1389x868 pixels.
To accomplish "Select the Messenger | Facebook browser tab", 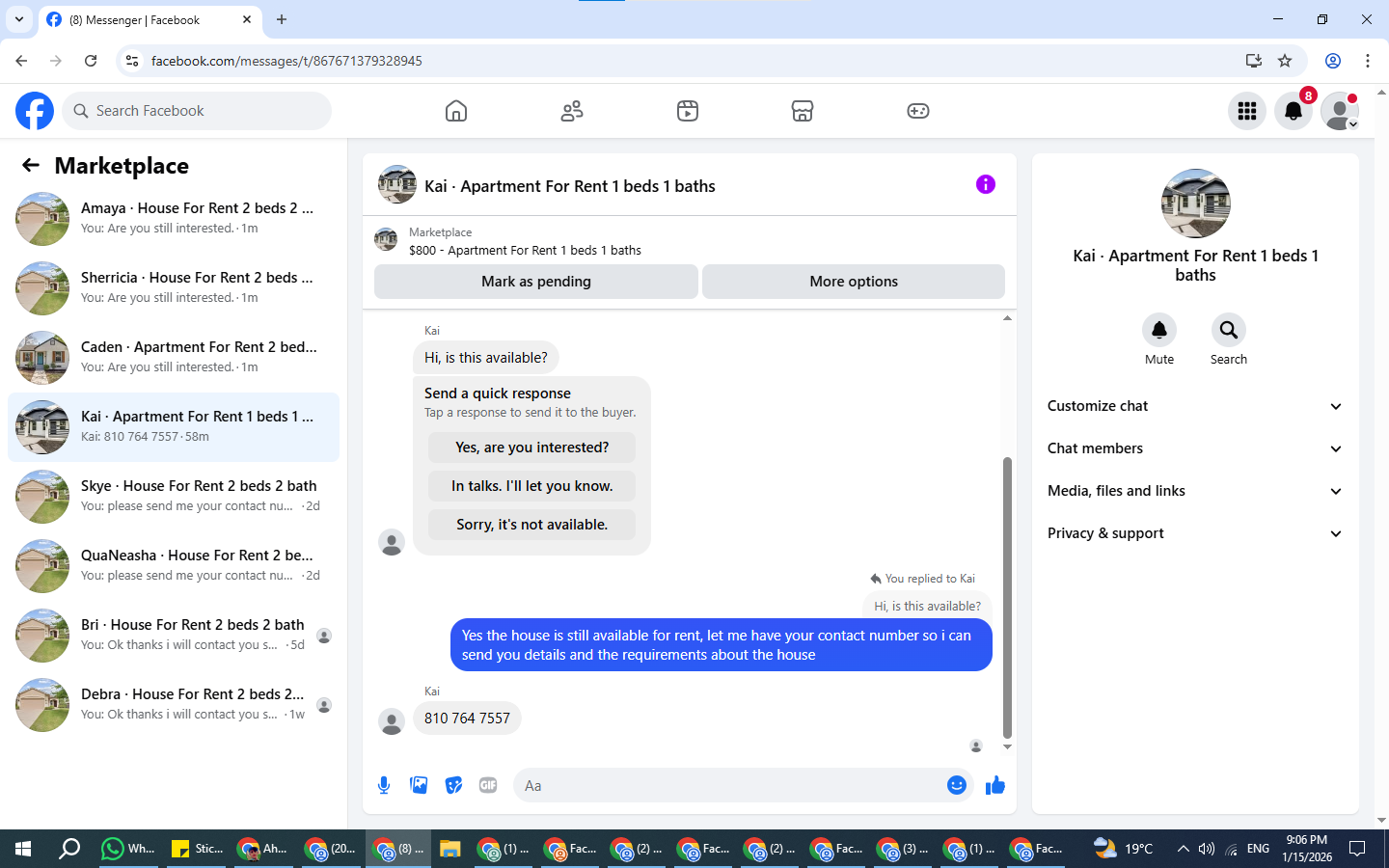I will pyautogui.click(x=150, y=20).
